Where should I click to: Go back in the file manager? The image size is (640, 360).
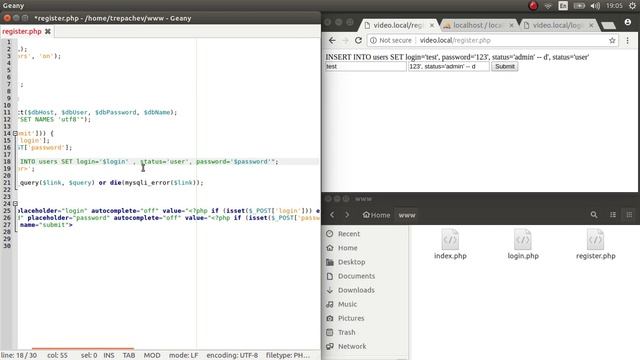[332, 215]
